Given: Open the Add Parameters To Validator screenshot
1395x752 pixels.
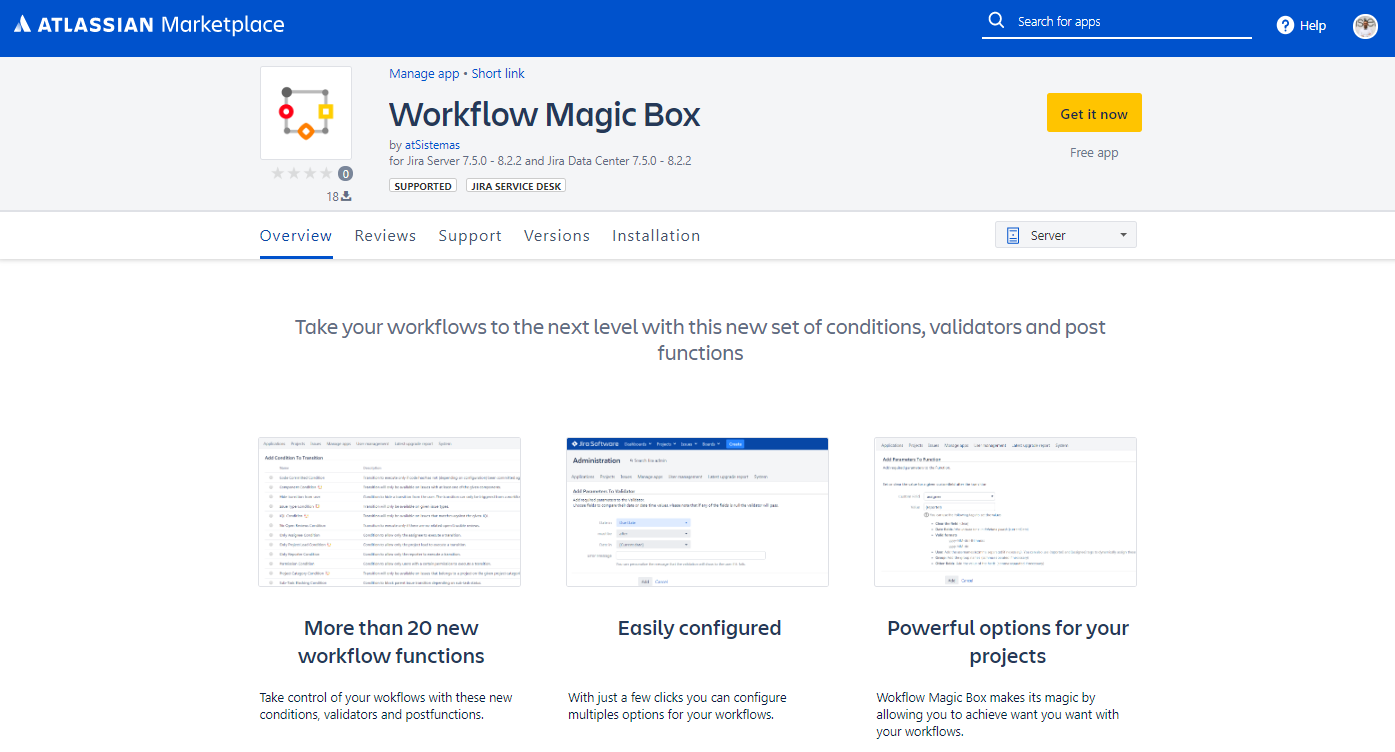Looking at the screenshot, I should click(698, 511).
